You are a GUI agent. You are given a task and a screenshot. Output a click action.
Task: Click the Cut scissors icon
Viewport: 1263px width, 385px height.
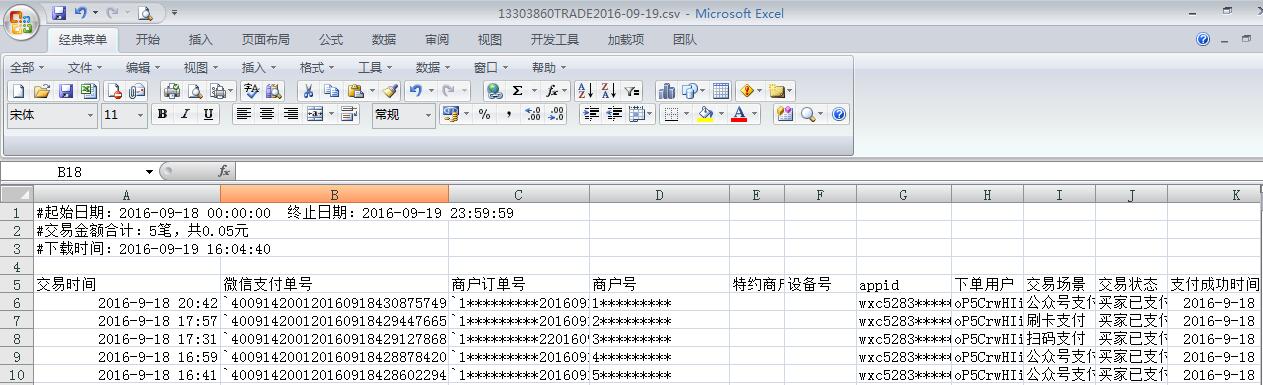tap(309, 90)
